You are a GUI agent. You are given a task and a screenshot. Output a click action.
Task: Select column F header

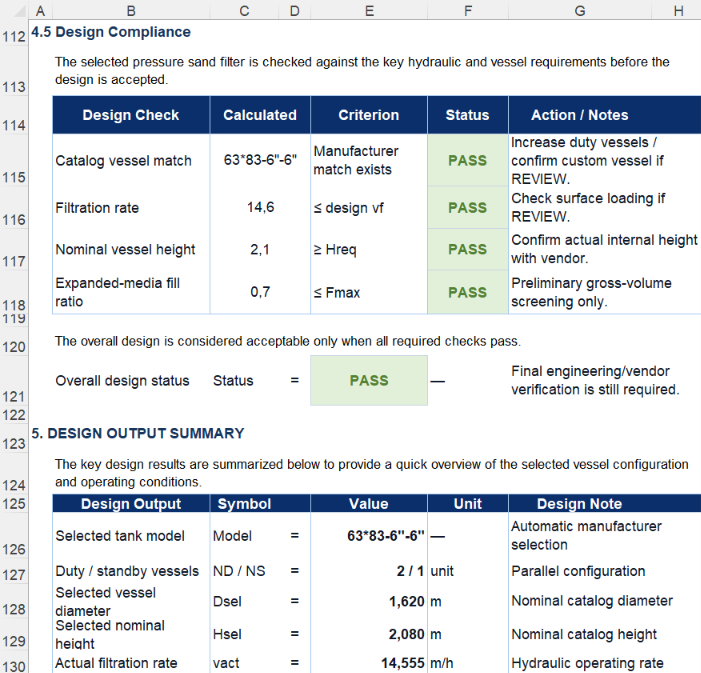468,10
